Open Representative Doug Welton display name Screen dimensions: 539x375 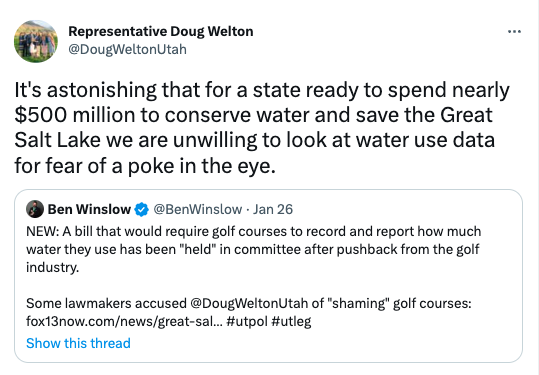pyautogui.click(x=161, y=31)
